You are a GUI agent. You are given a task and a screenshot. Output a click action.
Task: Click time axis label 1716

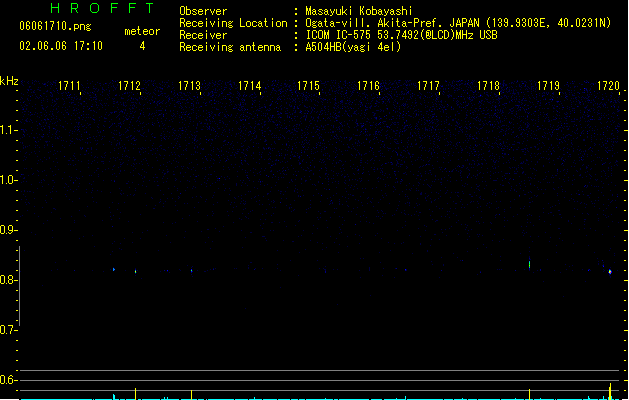(x=368, y=86)
